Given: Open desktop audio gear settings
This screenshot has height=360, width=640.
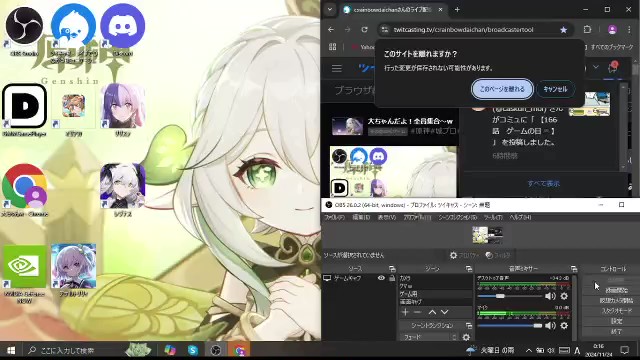Looking at the screenshot, I should pos(564,296).
